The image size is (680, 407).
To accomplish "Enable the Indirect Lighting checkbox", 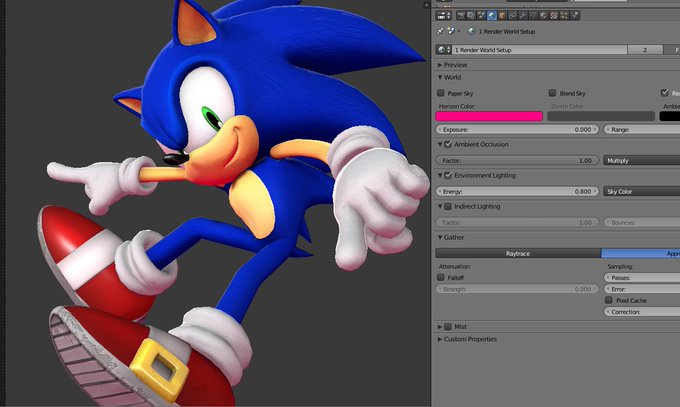I will 448,206.
